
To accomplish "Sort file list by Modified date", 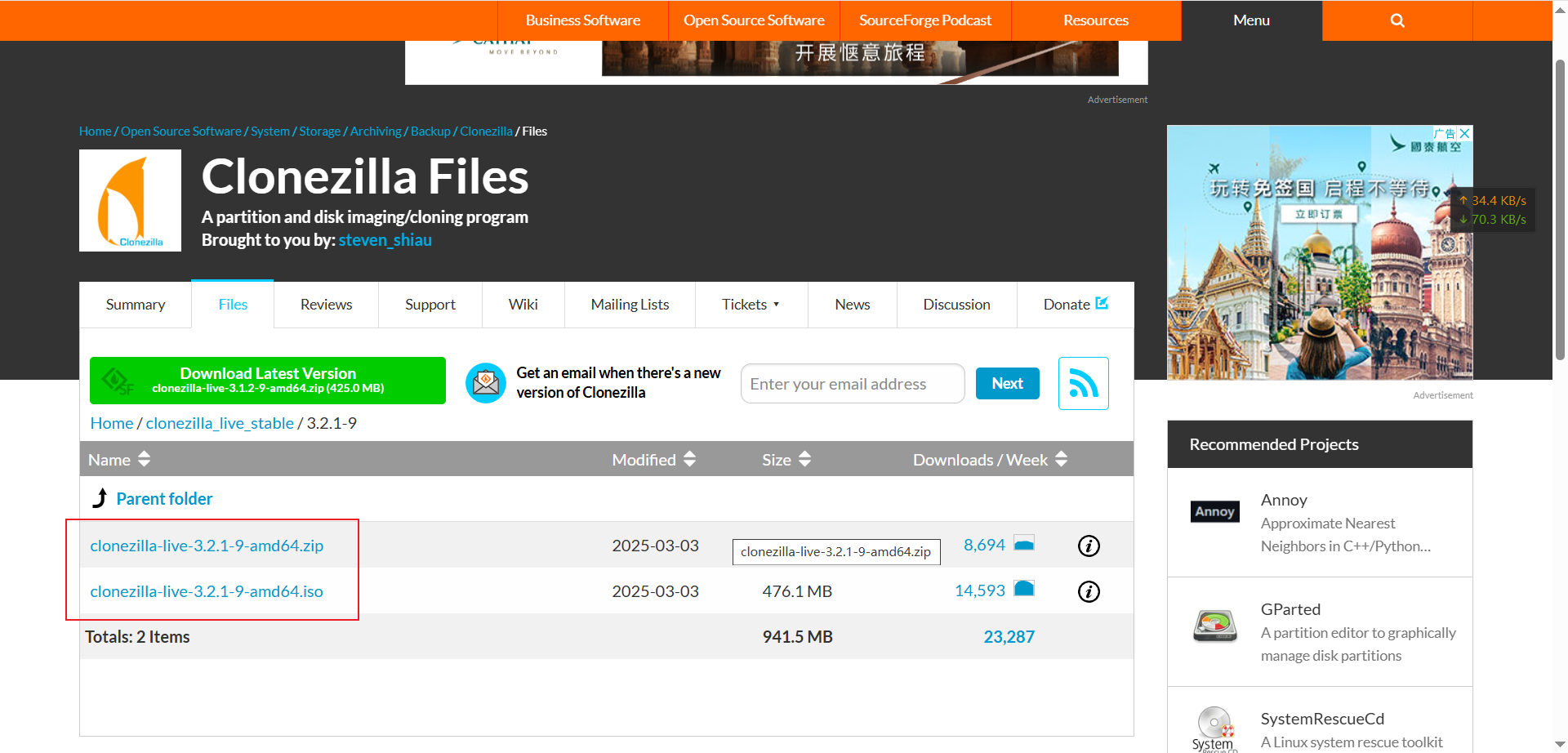I will (653, 460).
